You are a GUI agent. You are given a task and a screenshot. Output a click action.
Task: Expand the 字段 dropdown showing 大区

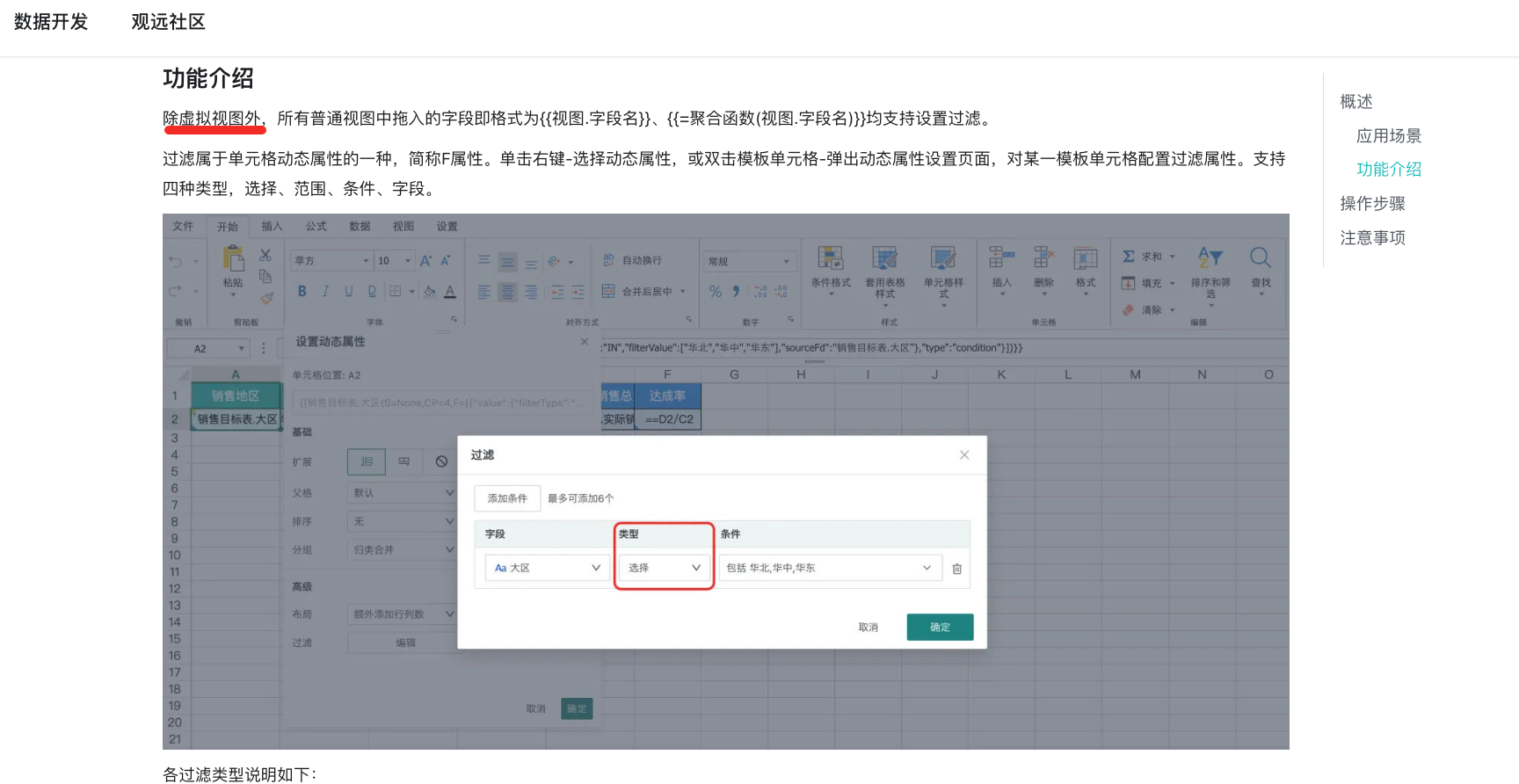546,568
